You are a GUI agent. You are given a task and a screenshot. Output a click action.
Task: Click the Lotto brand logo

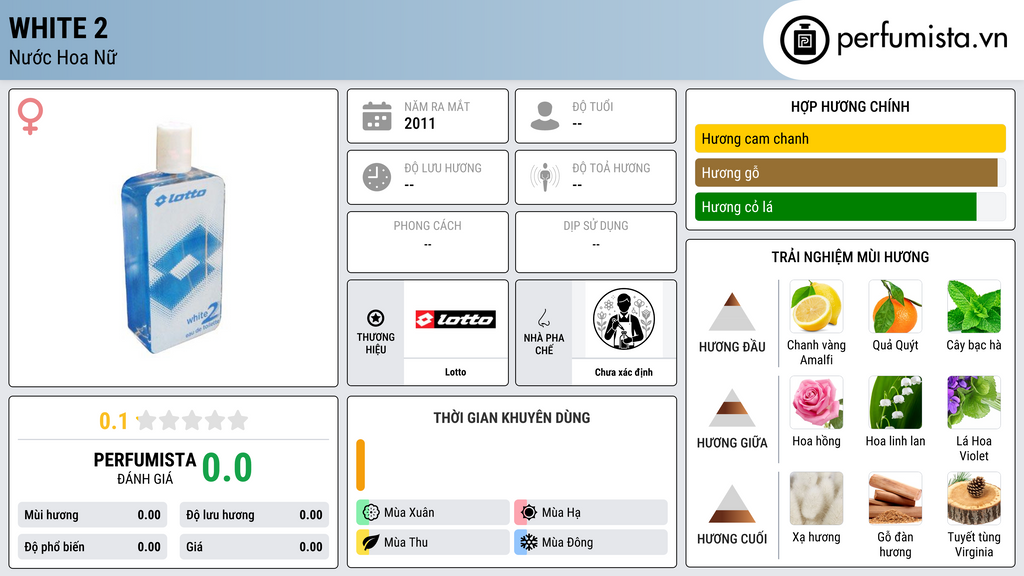(x=455, y=319)
